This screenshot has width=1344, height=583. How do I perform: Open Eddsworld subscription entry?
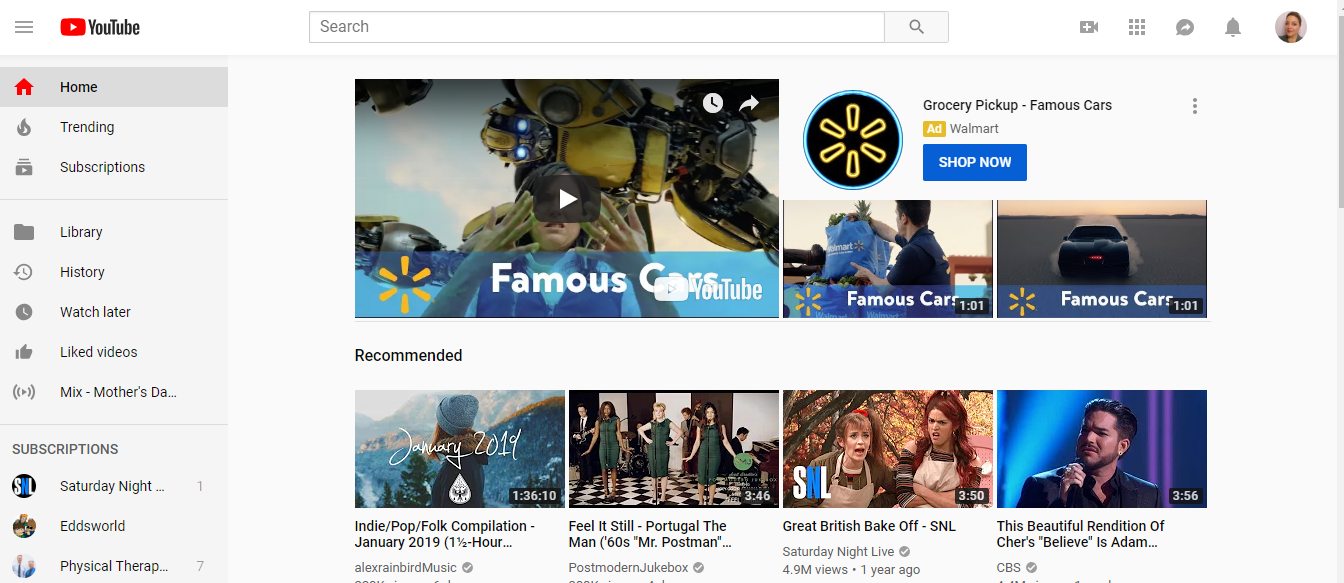point(114,526)
